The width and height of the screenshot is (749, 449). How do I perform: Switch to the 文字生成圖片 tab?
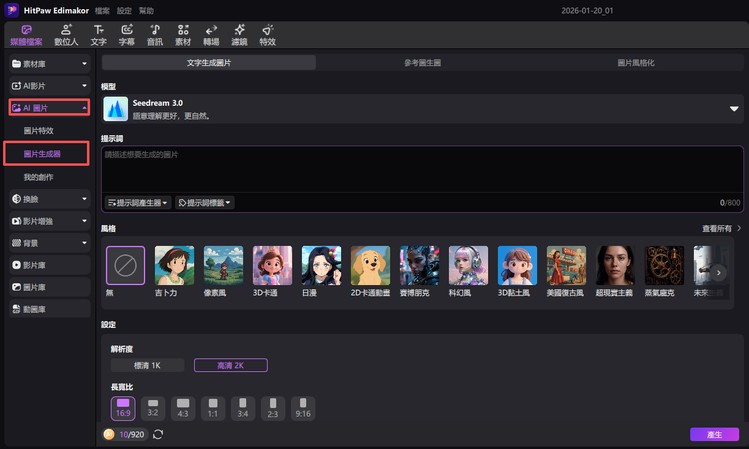(x=209, y=63)
